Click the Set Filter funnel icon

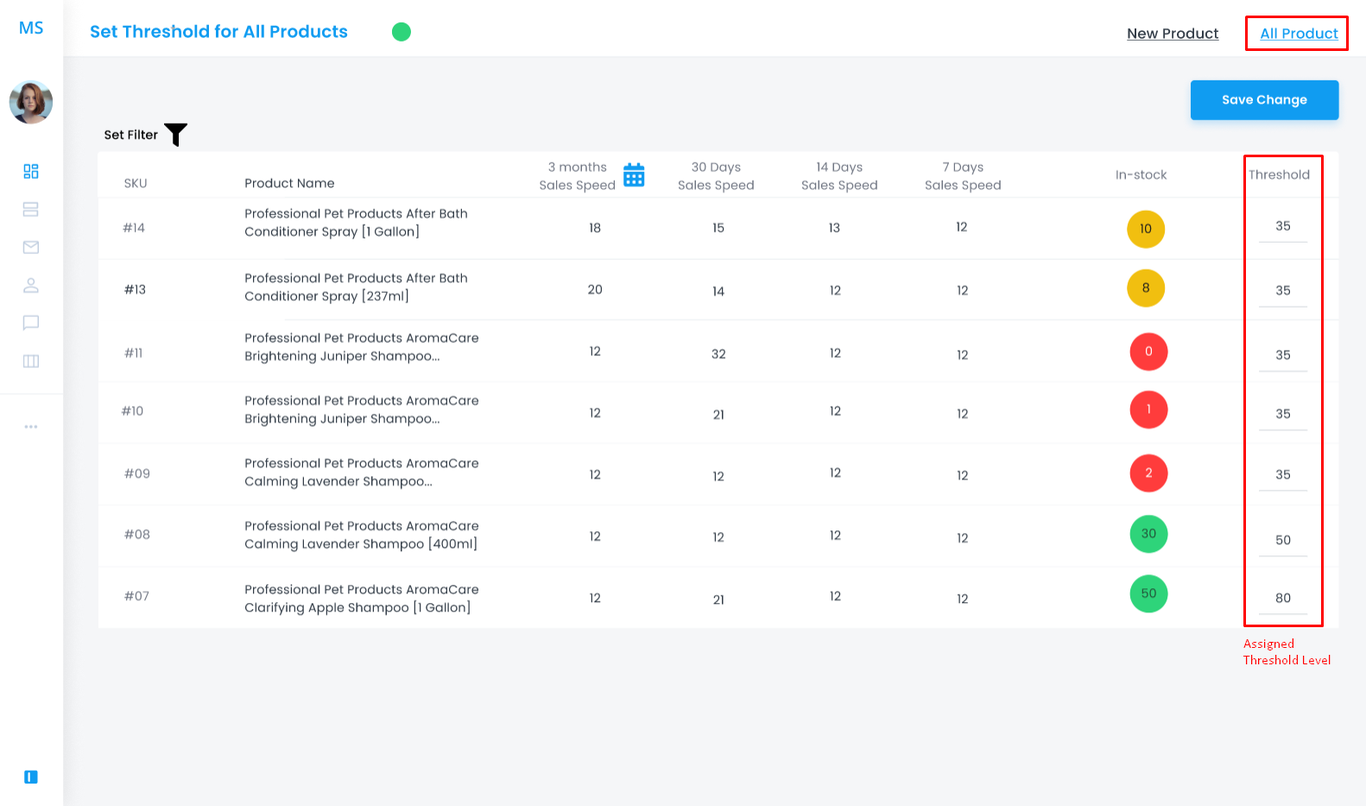(176, 134)
